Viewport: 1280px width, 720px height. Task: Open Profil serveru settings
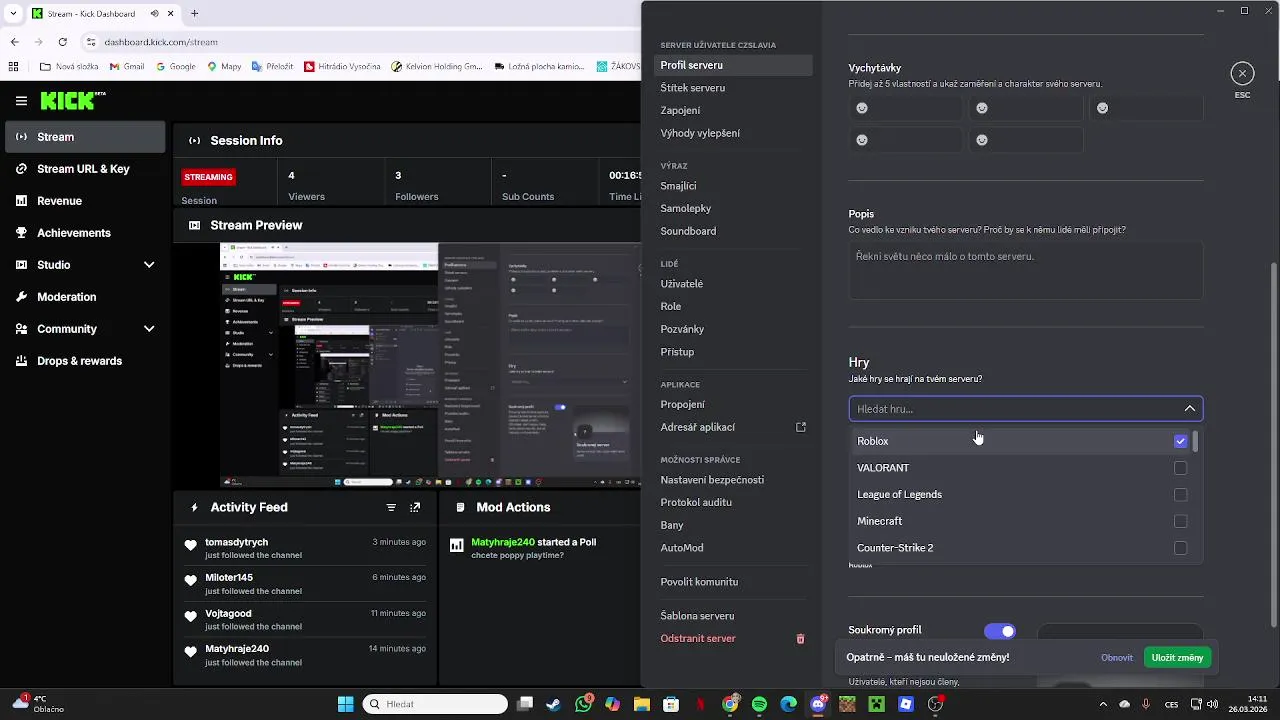coord(733,65)
